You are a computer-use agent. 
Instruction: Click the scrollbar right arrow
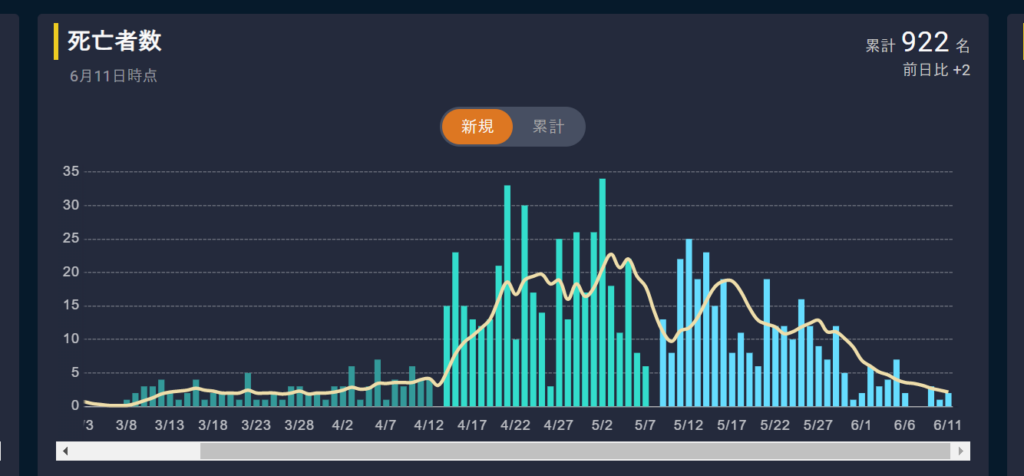tap(961, 451)
